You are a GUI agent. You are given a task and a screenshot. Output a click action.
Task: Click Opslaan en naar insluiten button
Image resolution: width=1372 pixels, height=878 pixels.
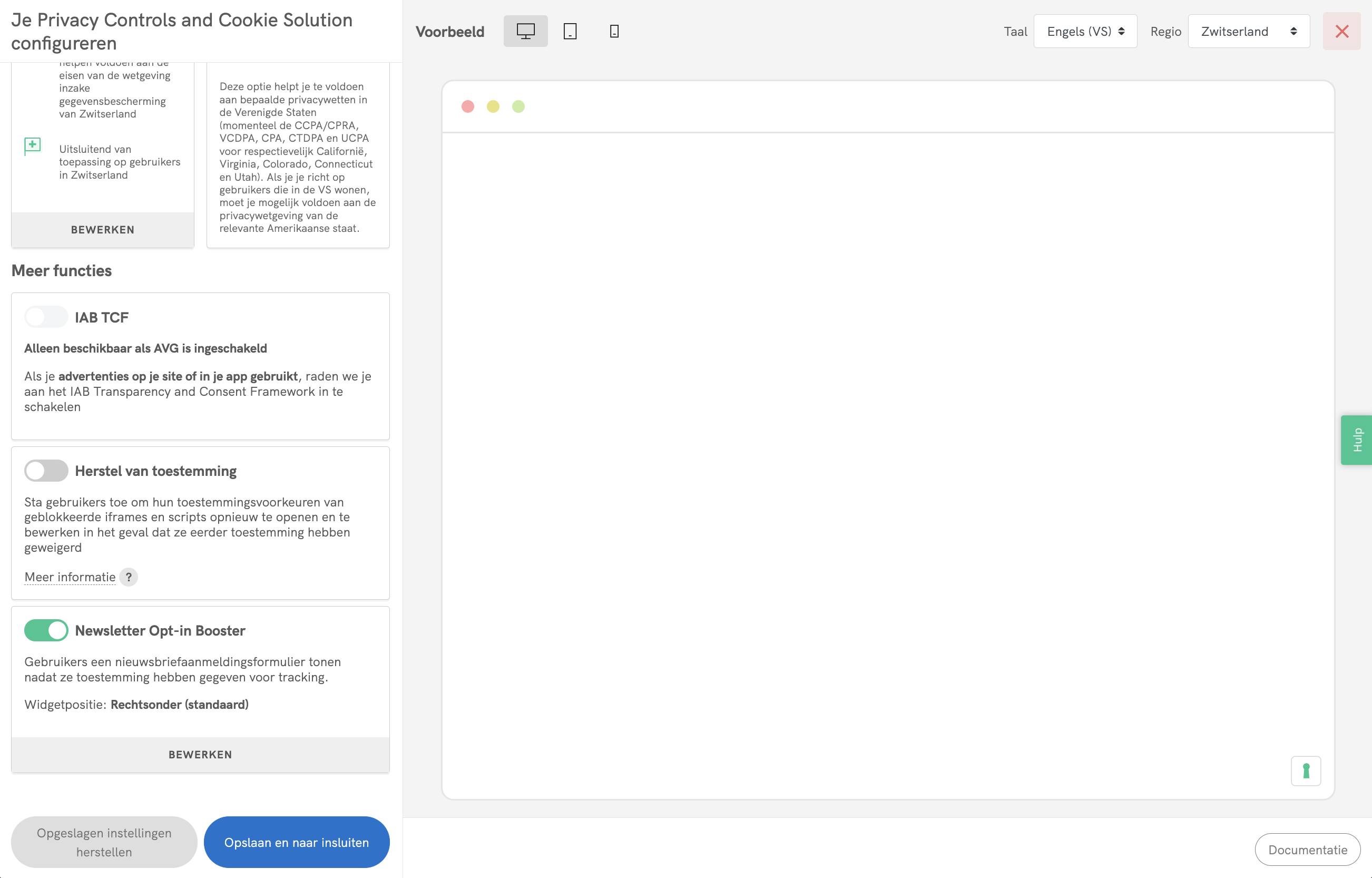coord(297,842)
